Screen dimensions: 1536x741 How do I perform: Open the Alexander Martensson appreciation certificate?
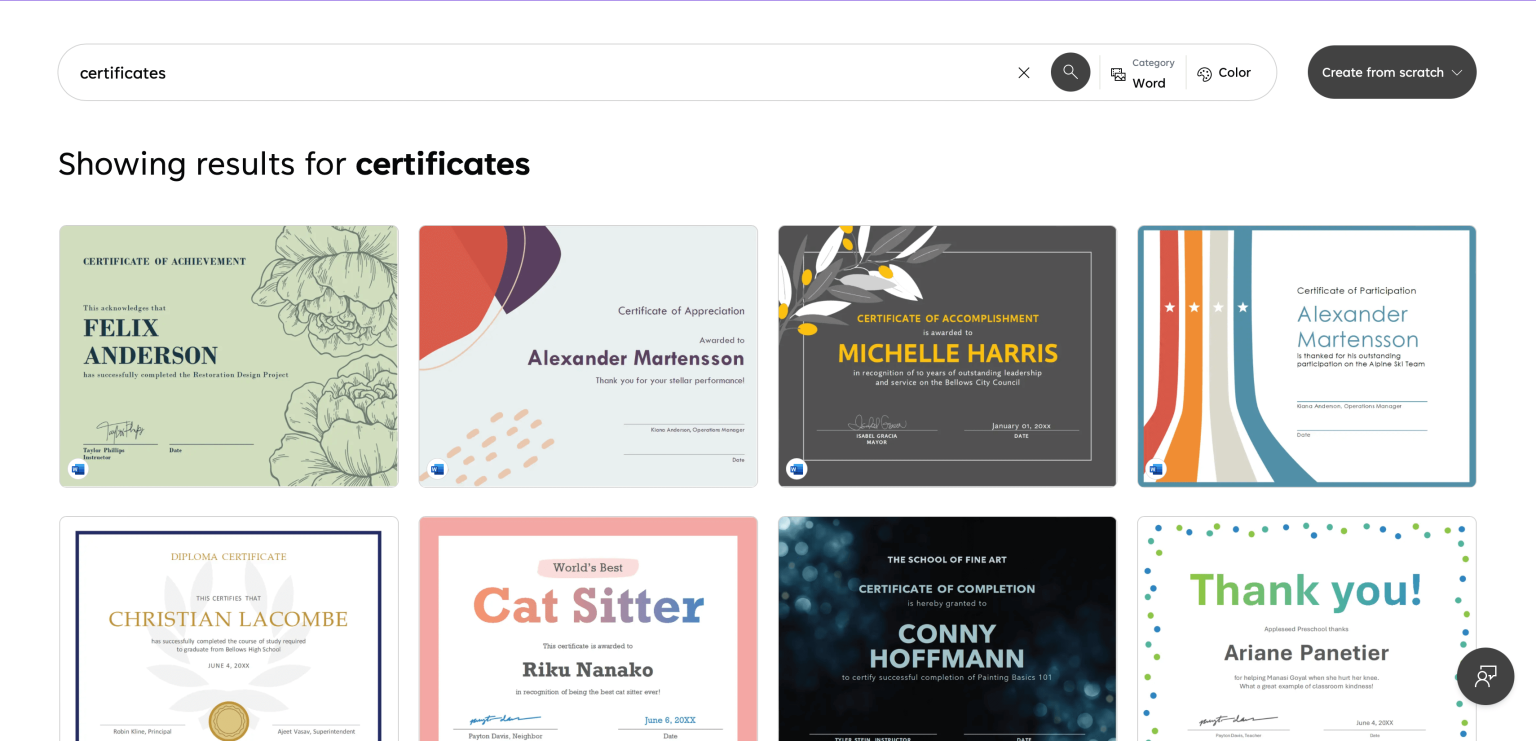pos(588,356)
